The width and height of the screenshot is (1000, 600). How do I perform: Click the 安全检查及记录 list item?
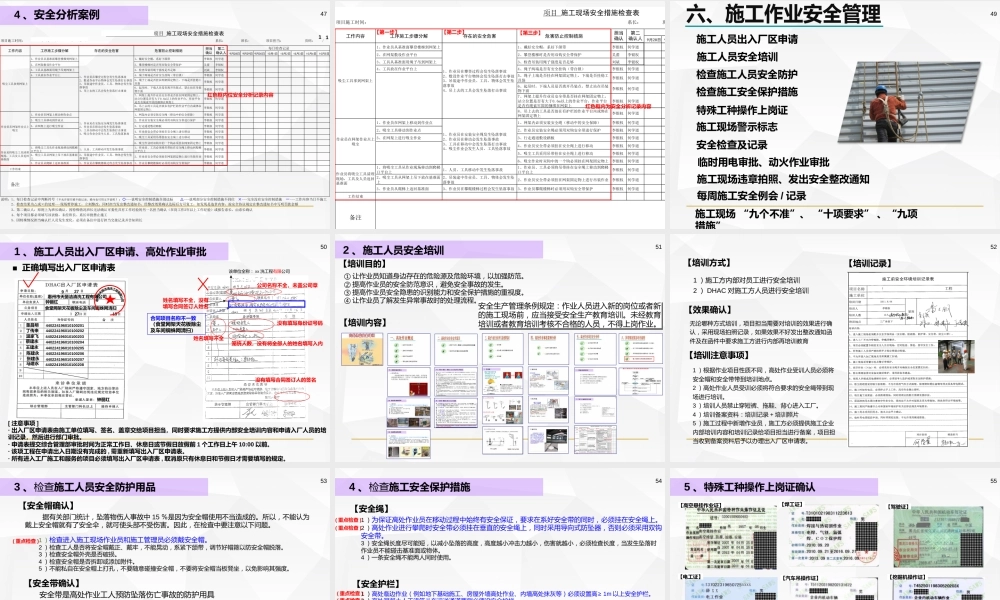732,145
